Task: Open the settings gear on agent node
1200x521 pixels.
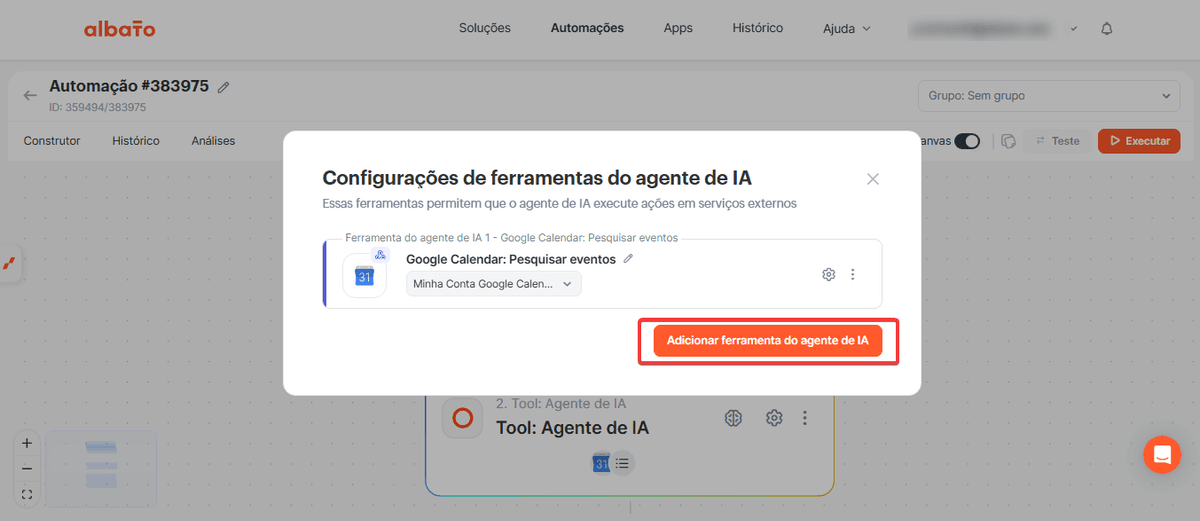Action: pos(774,418)
